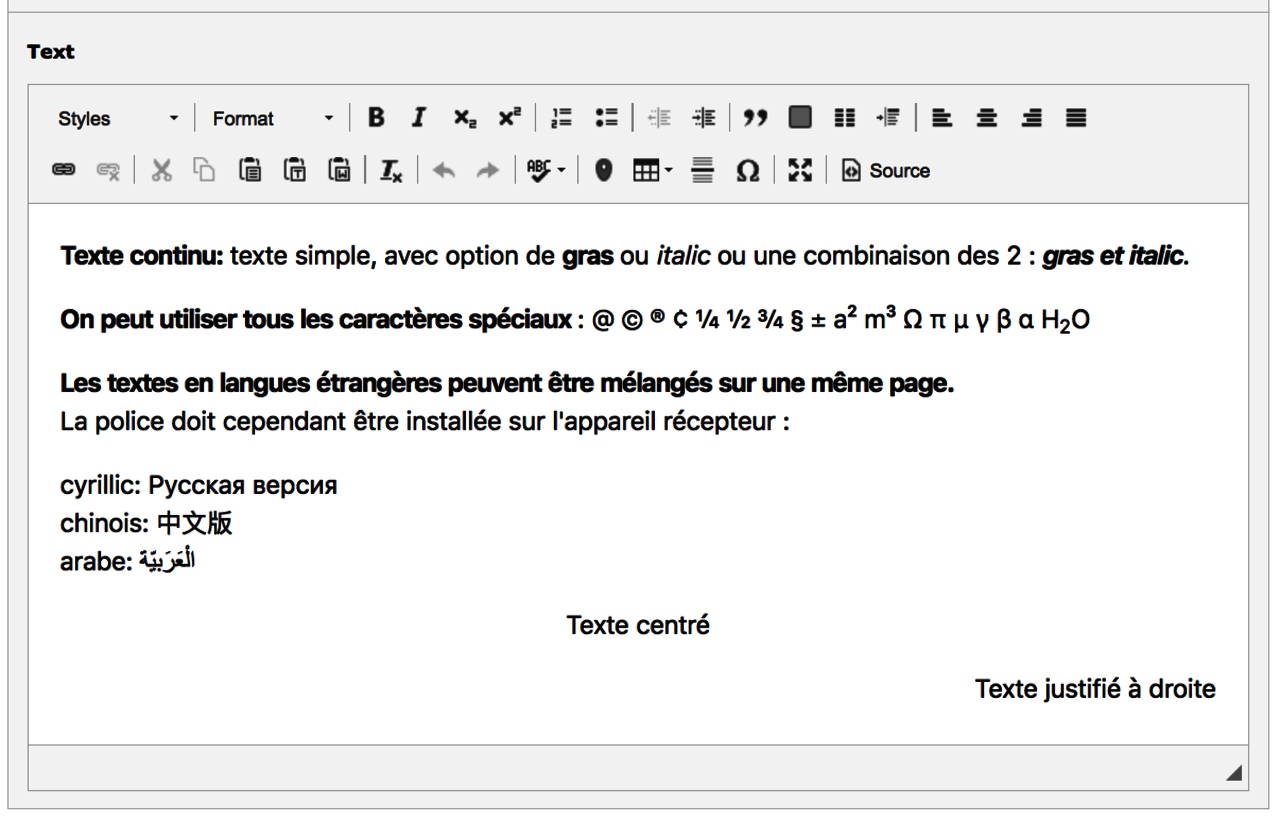
Task: Click the Block Quote icon
Action: click(x=756, y=119)
